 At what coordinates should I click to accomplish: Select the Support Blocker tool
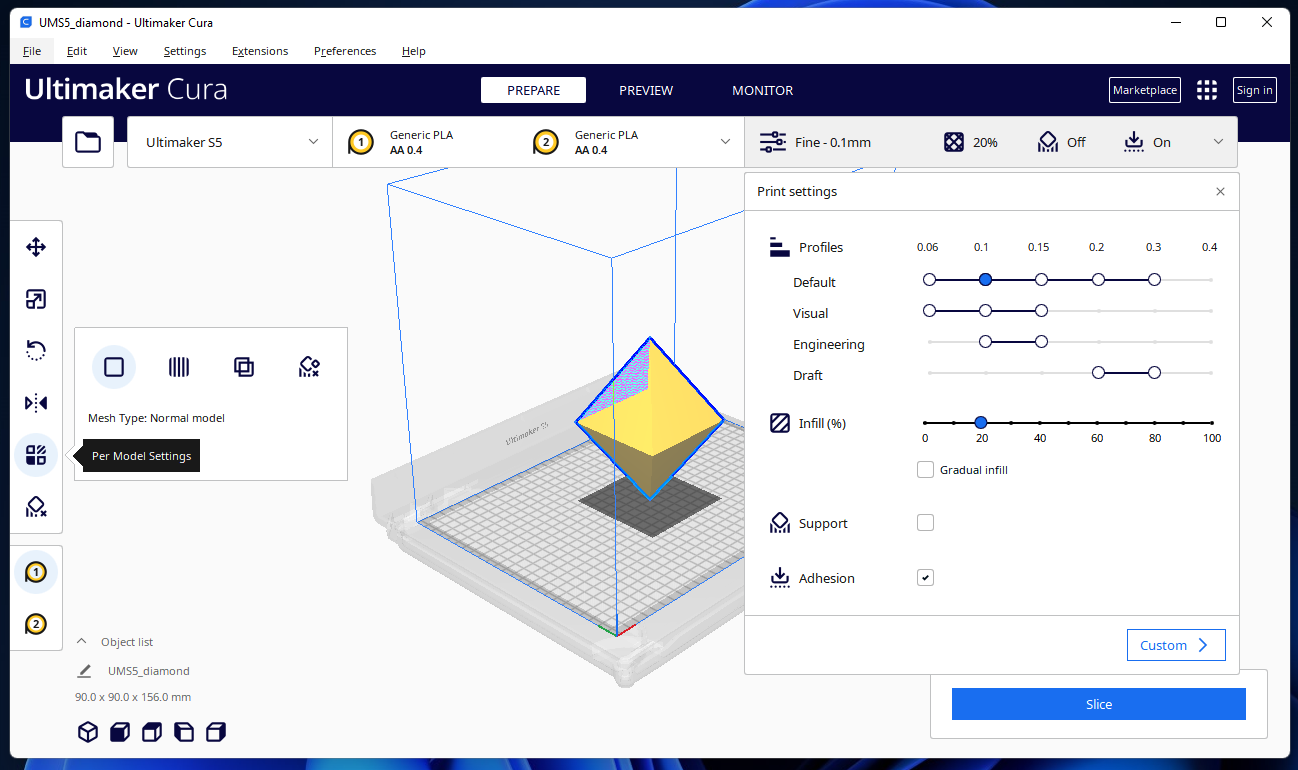coord(36,508)
